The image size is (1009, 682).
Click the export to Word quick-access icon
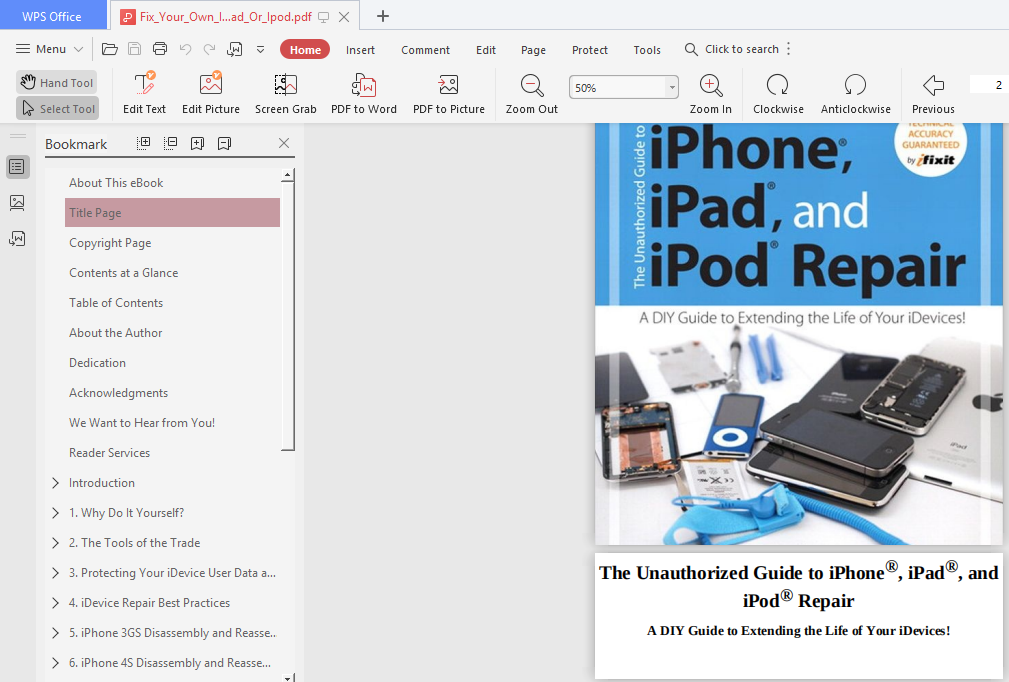[x=235, y=49]
